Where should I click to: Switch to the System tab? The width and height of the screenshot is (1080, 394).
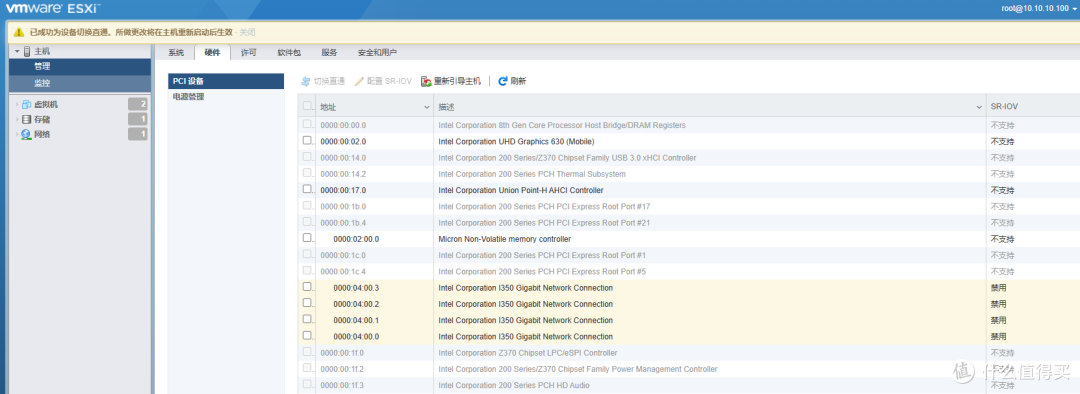pos(176,52)
